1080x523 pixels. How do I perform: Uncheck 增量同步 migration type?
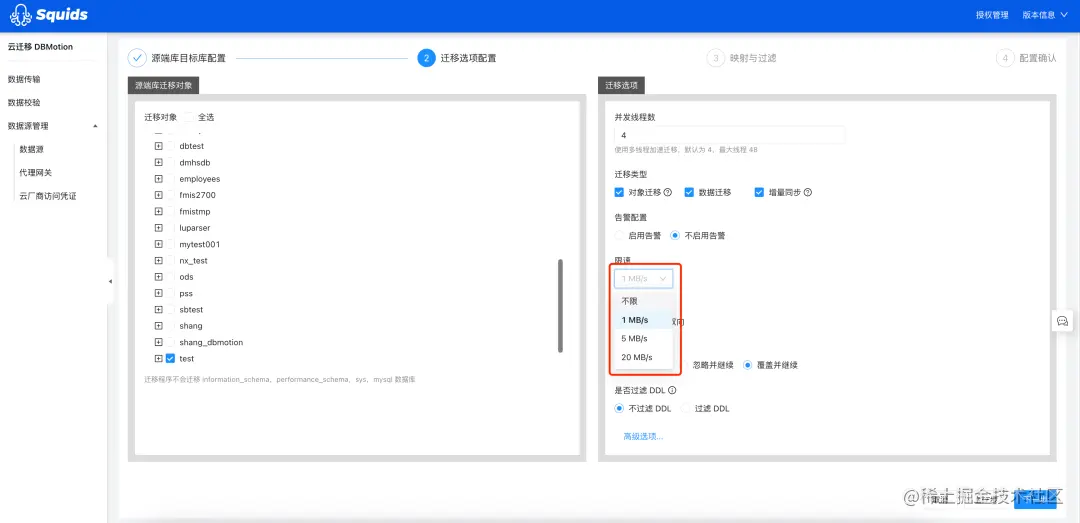click(760, 192)
